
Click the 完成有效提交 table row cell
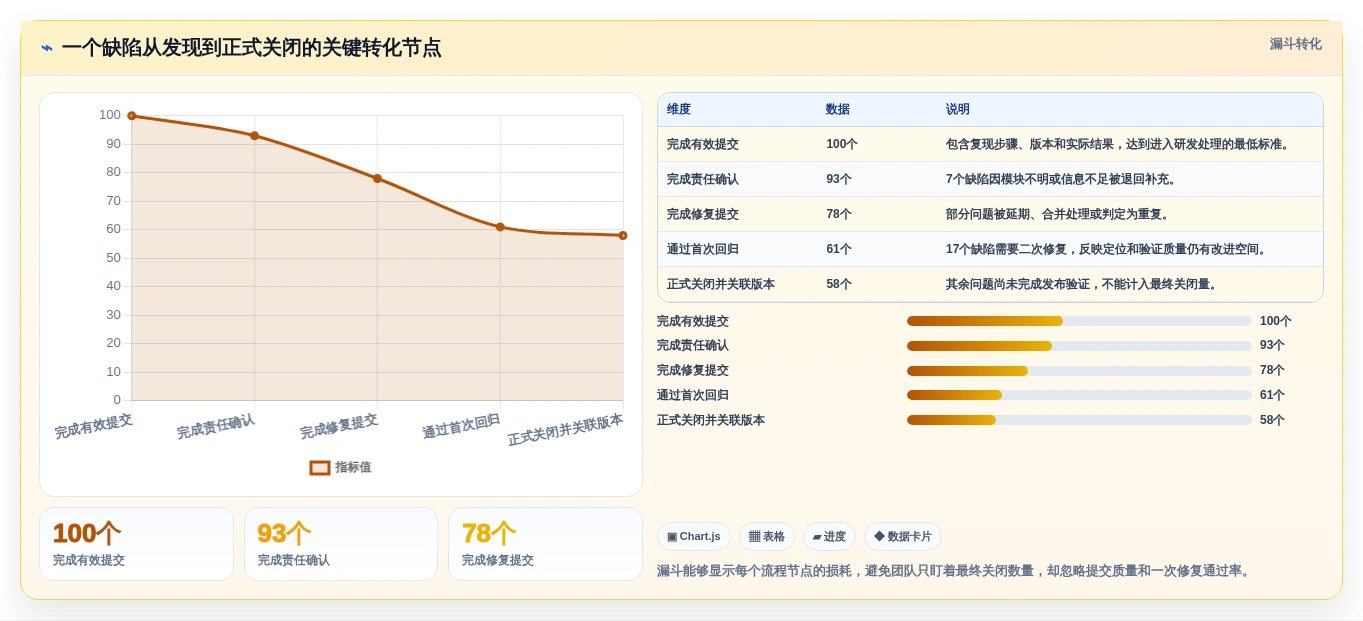coord(703,144)
